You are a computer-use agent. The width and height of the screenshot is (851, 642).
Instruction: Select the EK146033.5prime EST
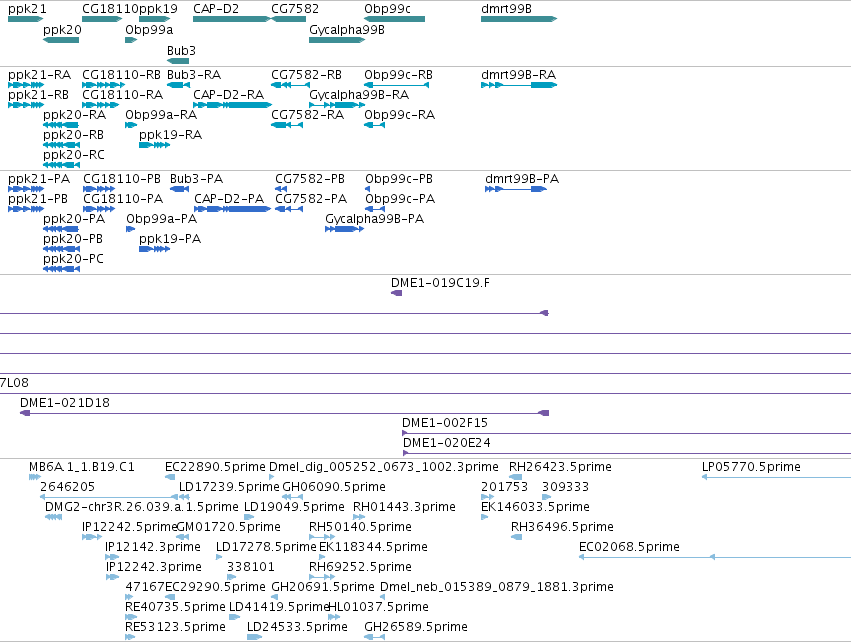(x=485, y=517)
